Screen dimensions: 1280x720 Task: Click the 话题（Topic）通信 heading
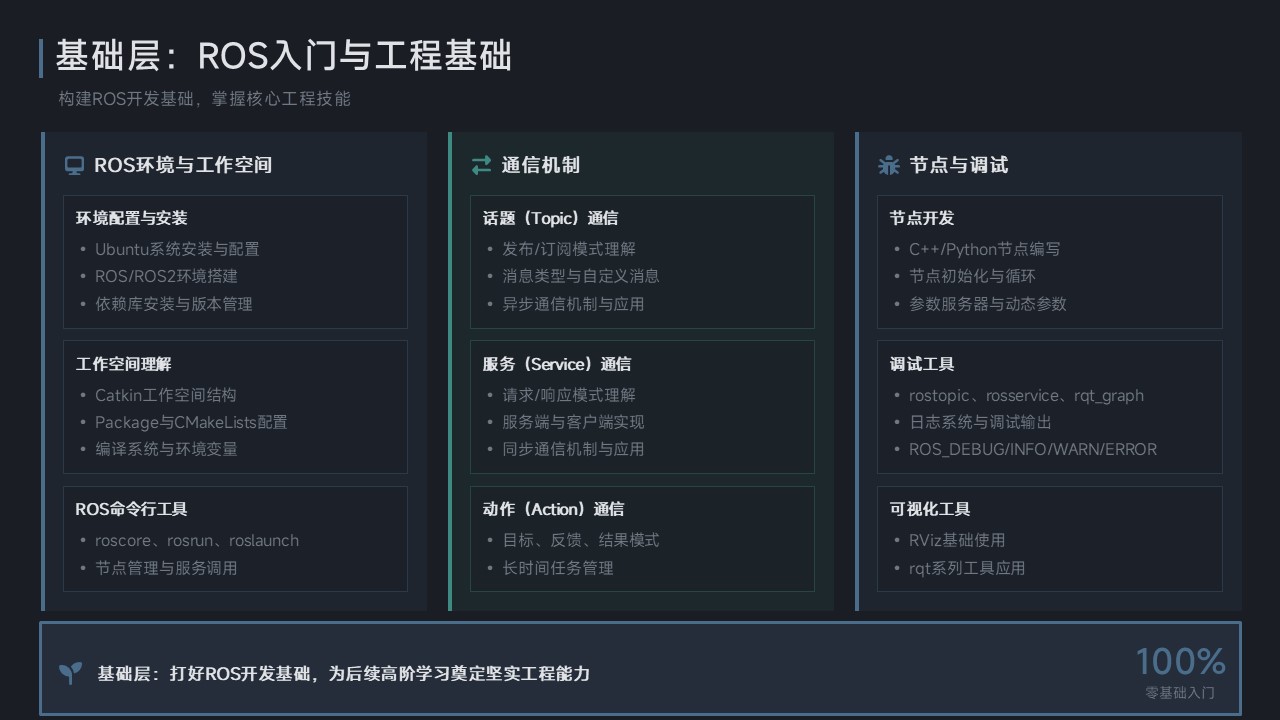click(x=550, y=218)
